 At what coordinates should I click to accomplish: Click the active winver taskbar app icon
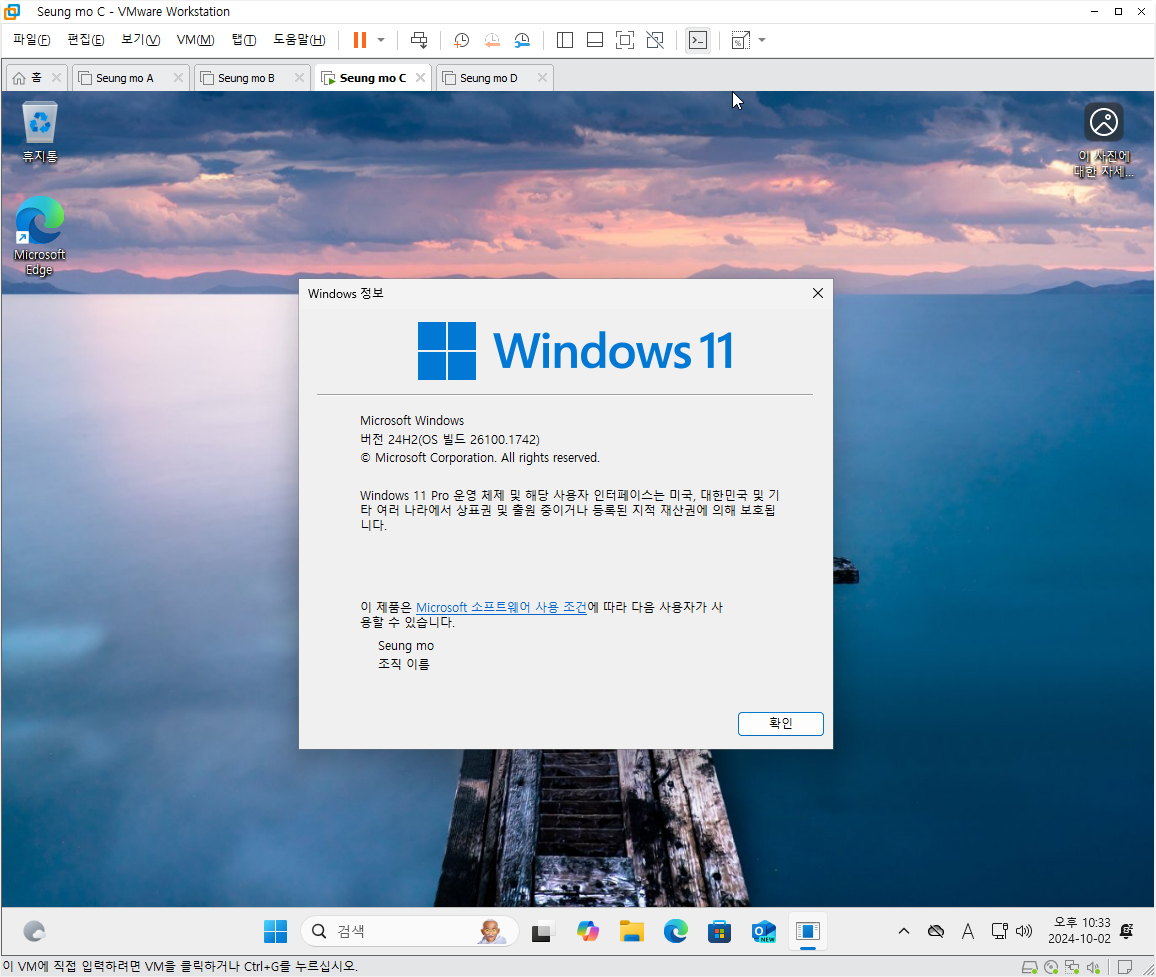tap(808, 931)
